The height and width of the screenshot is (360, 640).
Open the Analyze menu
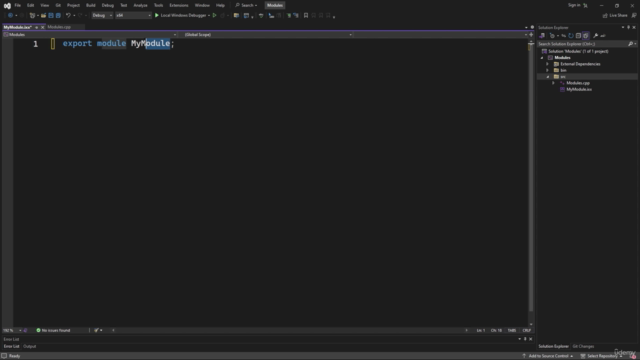140,5
